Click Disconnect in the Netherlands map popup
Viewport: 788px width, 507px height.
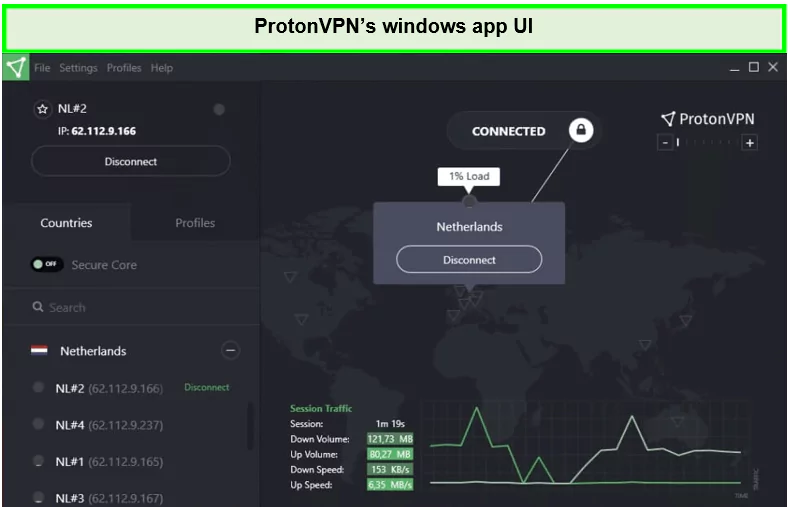coord(469,260)
